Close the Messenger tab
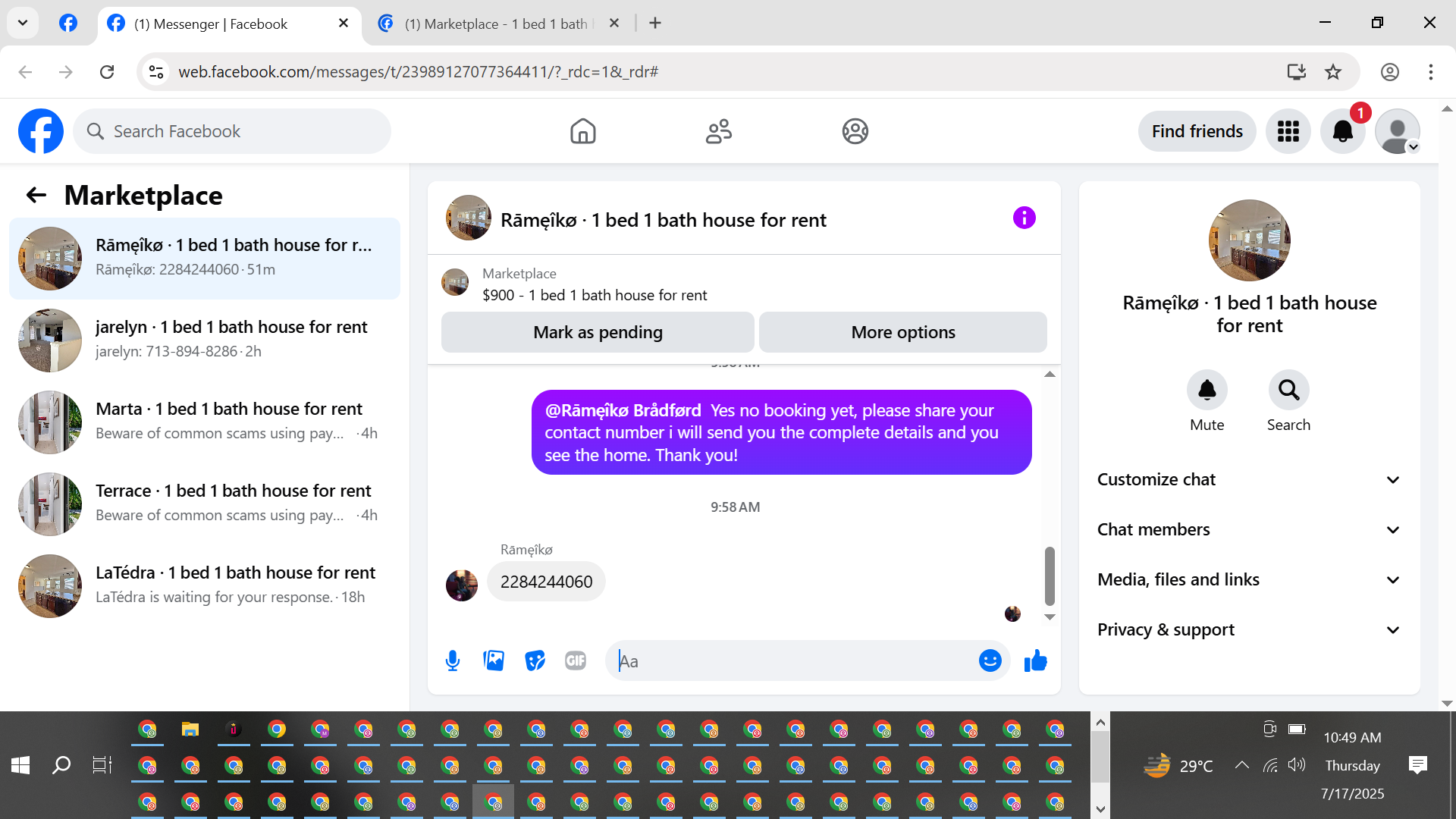The image size is (1456, 819). pos(344,24)
